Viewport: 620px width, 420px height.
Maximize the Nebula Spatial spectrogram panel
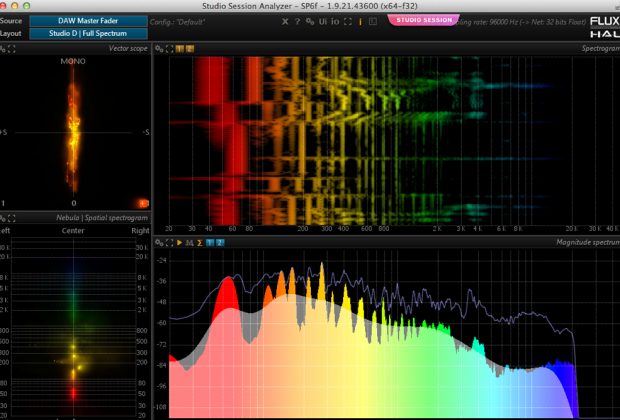[11, 217]
